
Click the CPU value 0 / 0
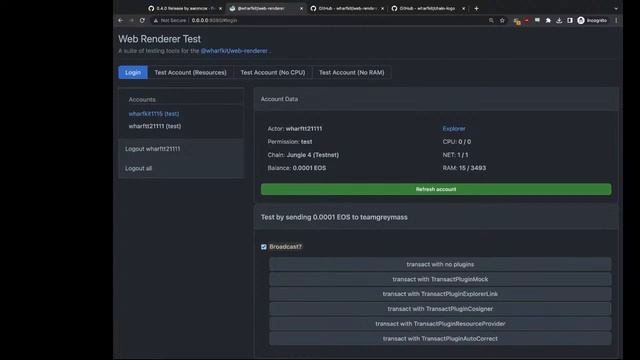464,142
